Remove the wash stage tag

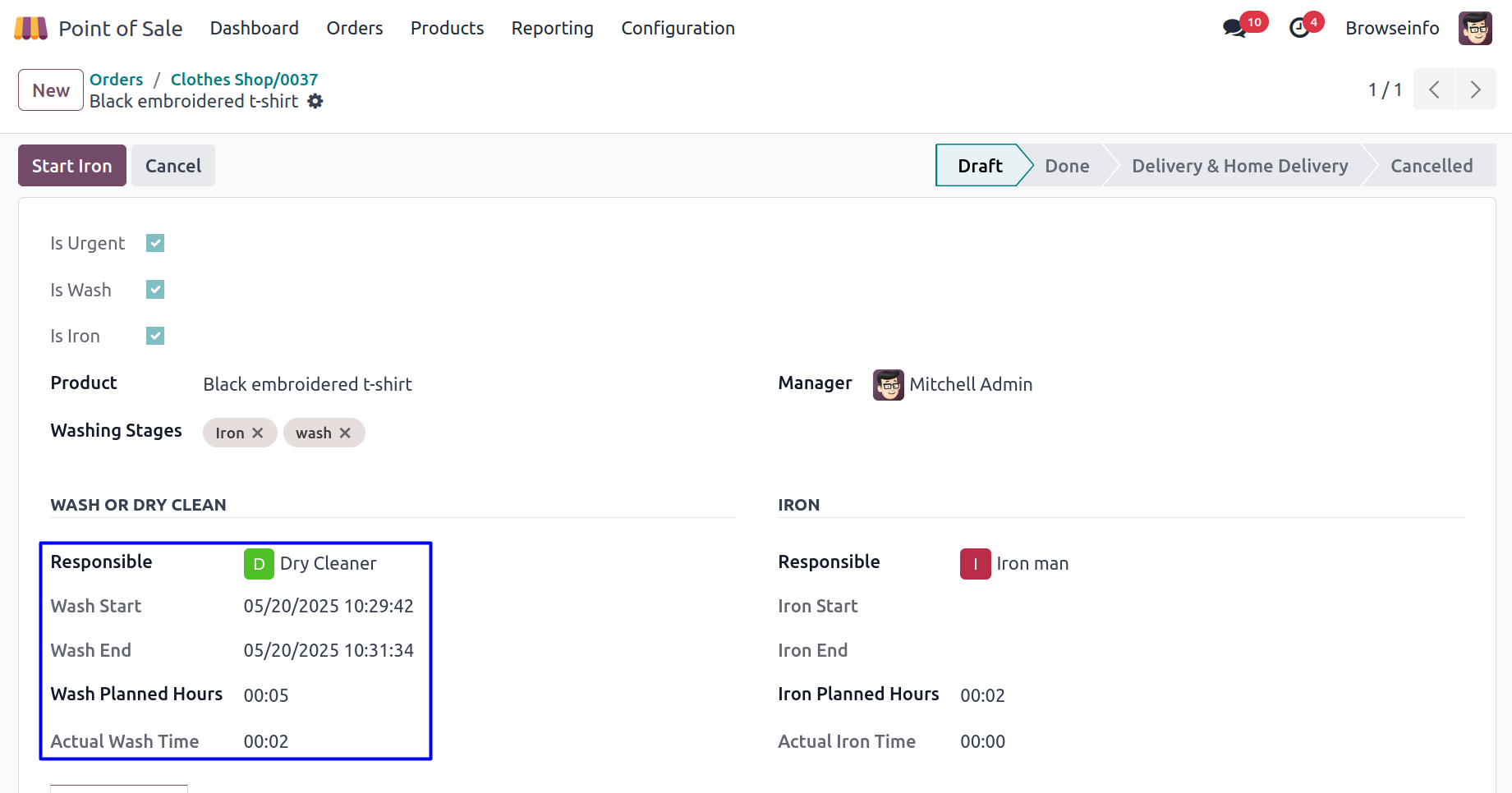click(345, 433)
